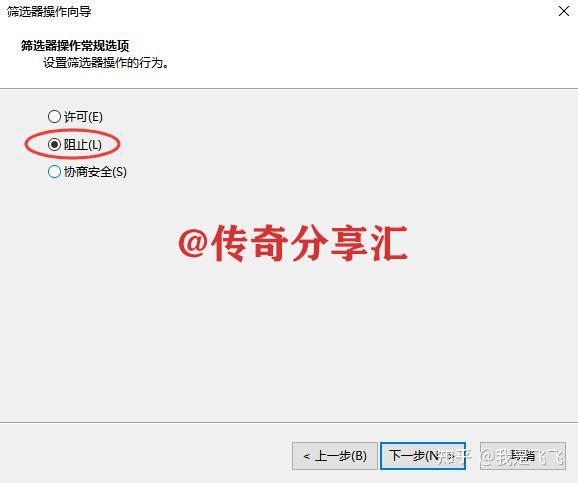Click the 筛选器操作向导 window title
The image size is (578, 483).
pos(49,11)
